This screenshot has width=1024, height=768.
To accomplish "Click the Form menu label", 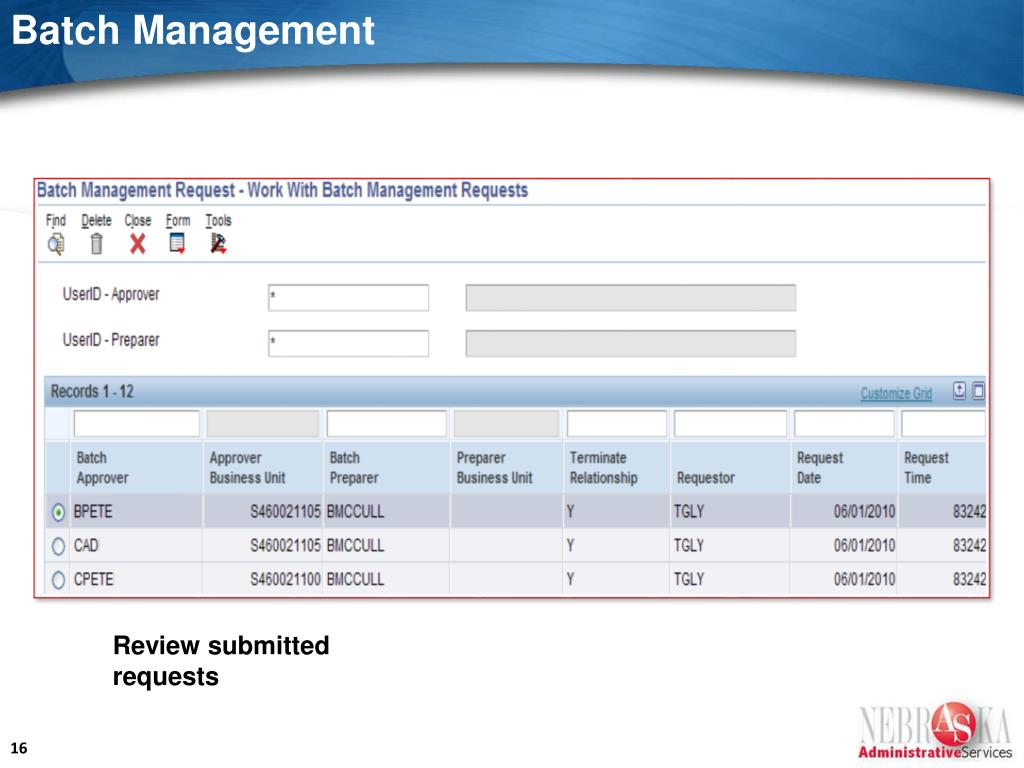I will click(x=178, y=221).
